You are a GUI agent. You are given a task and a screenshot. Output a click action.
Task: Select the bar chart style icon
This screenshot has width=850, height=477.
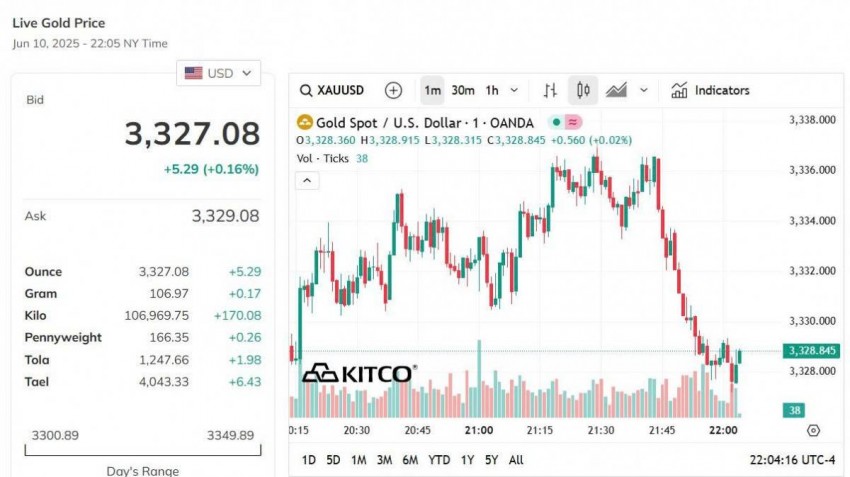click(x=549, y=90)
